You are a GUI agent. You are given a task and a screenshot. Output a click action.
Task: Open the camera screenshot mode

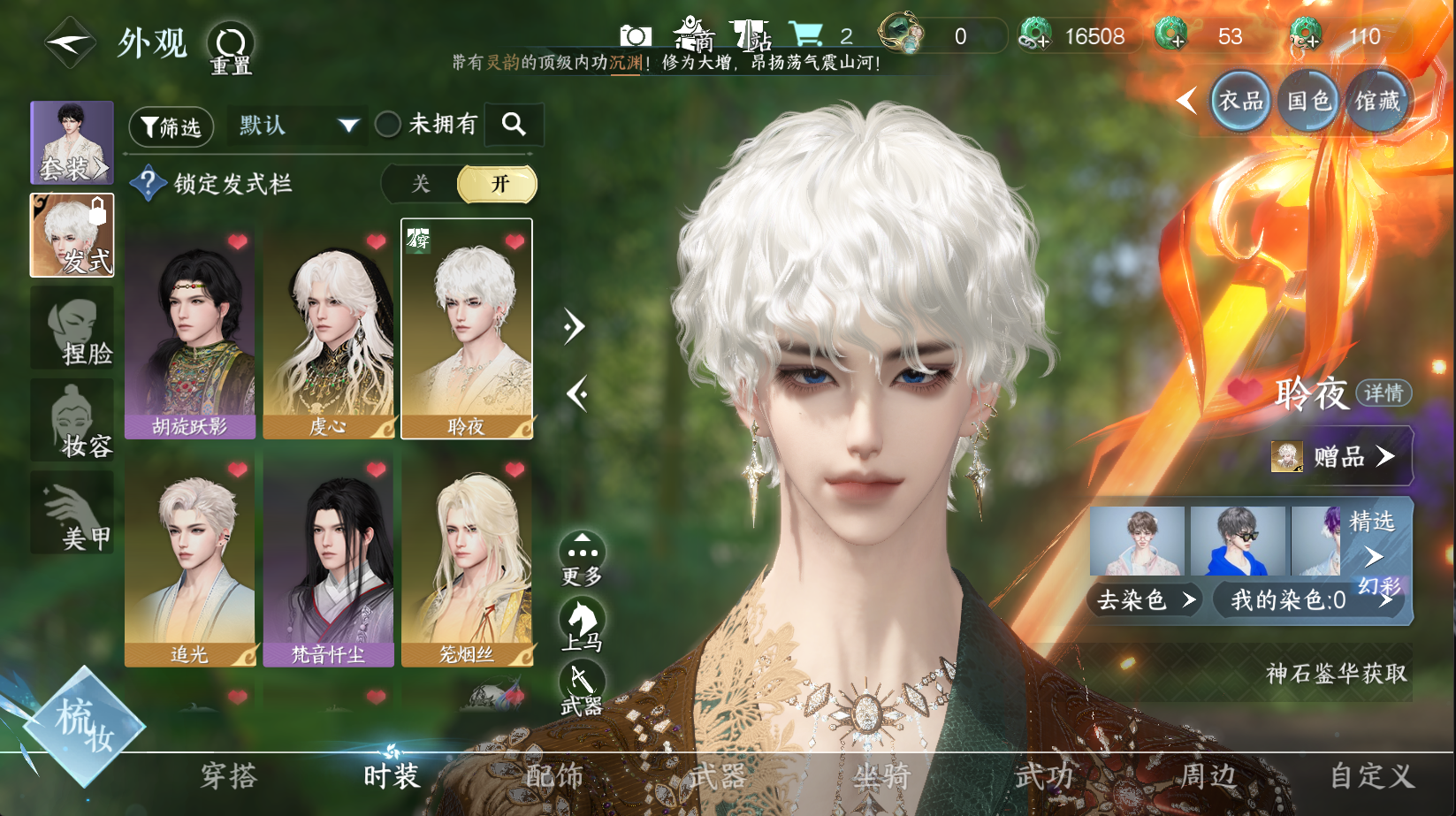point(635,36)
